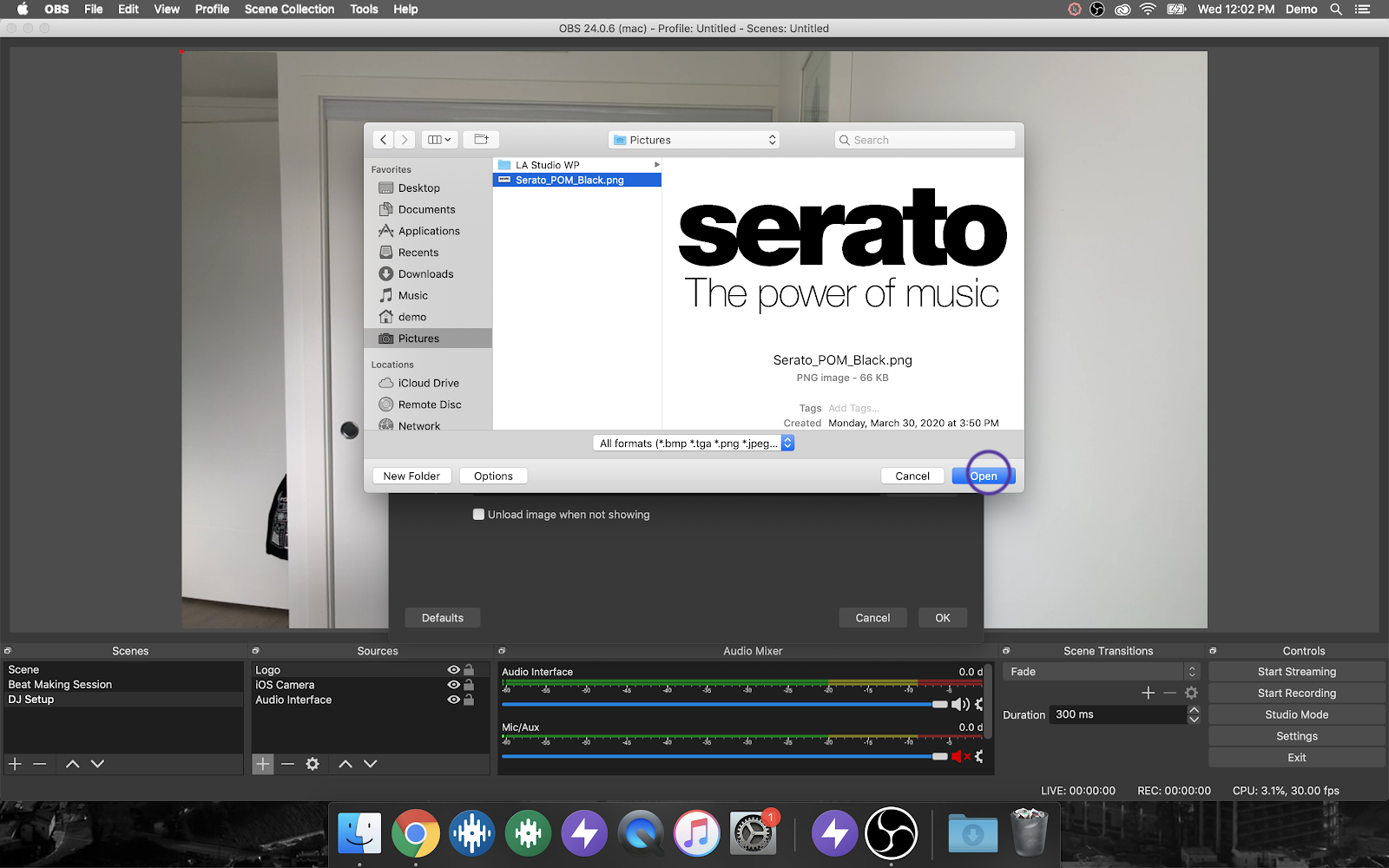Image resolution: width=1389 pixels, height=868 pixels.
Task: Move the selected source up
Action: (x=346, y=764)
